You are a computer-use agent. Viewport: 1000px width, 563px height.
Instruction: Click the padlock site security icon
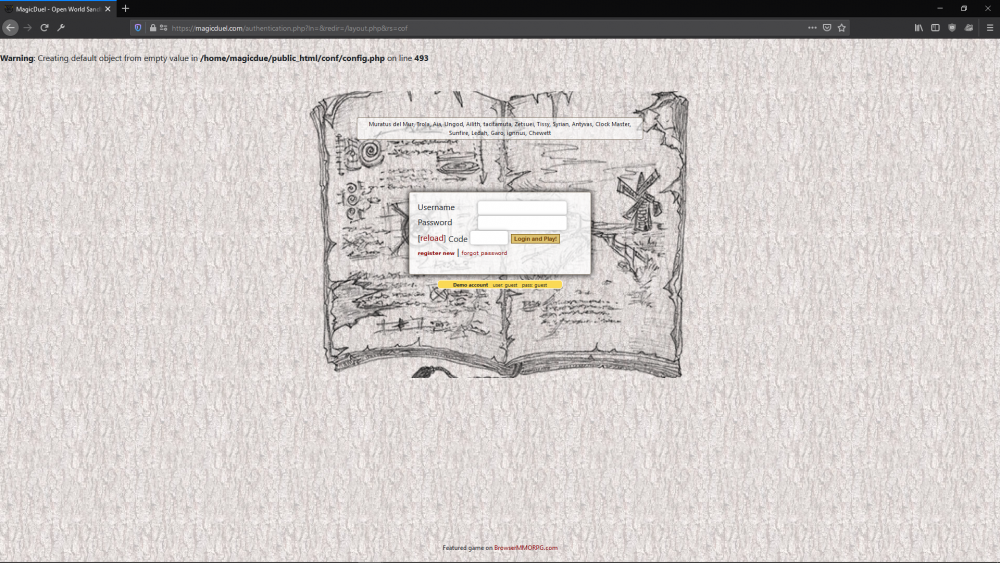pyautogui.click(x=152, y=28)
